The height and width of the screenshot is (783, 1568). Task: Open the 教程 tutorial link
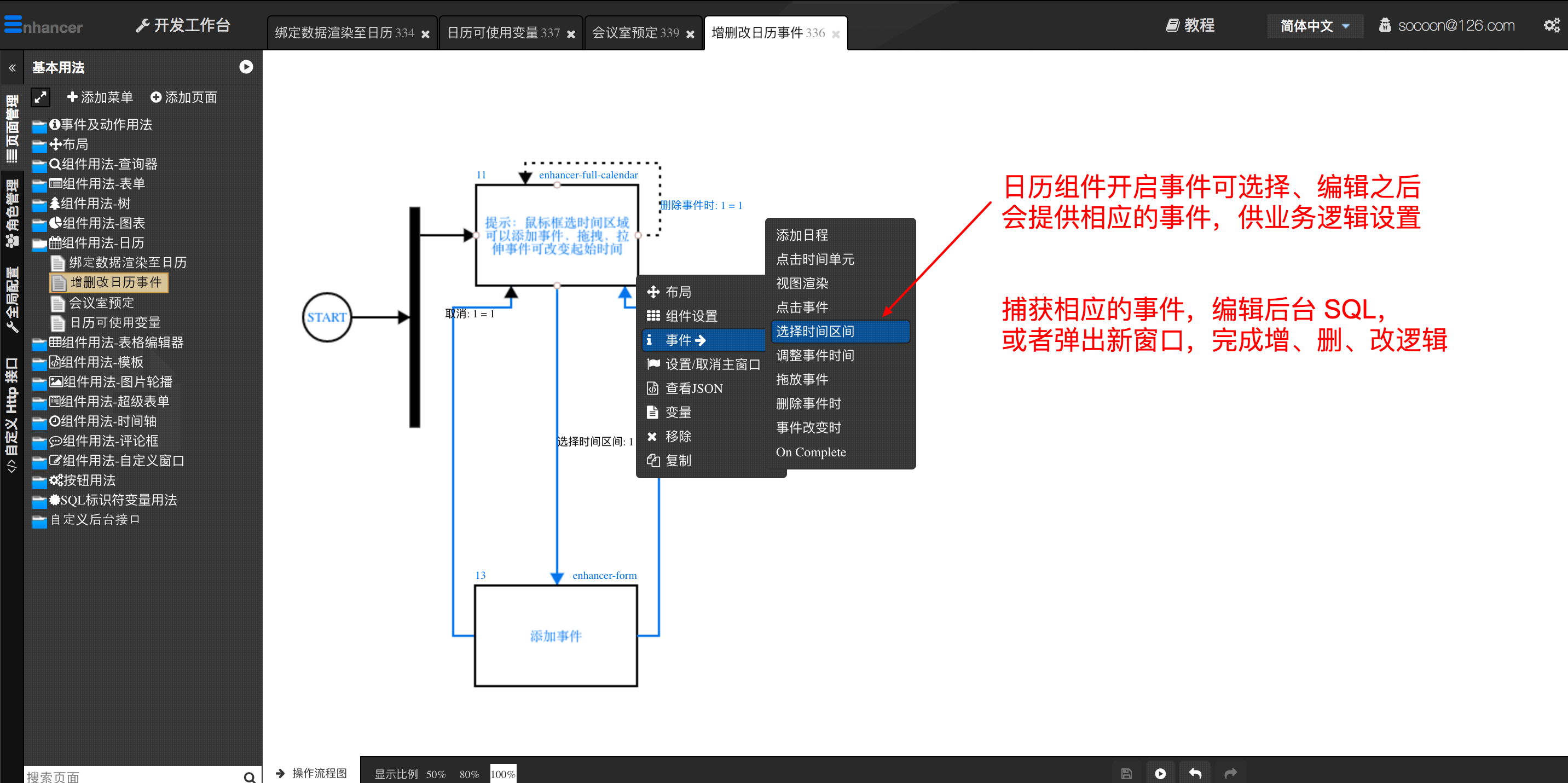coord(1190,25)
